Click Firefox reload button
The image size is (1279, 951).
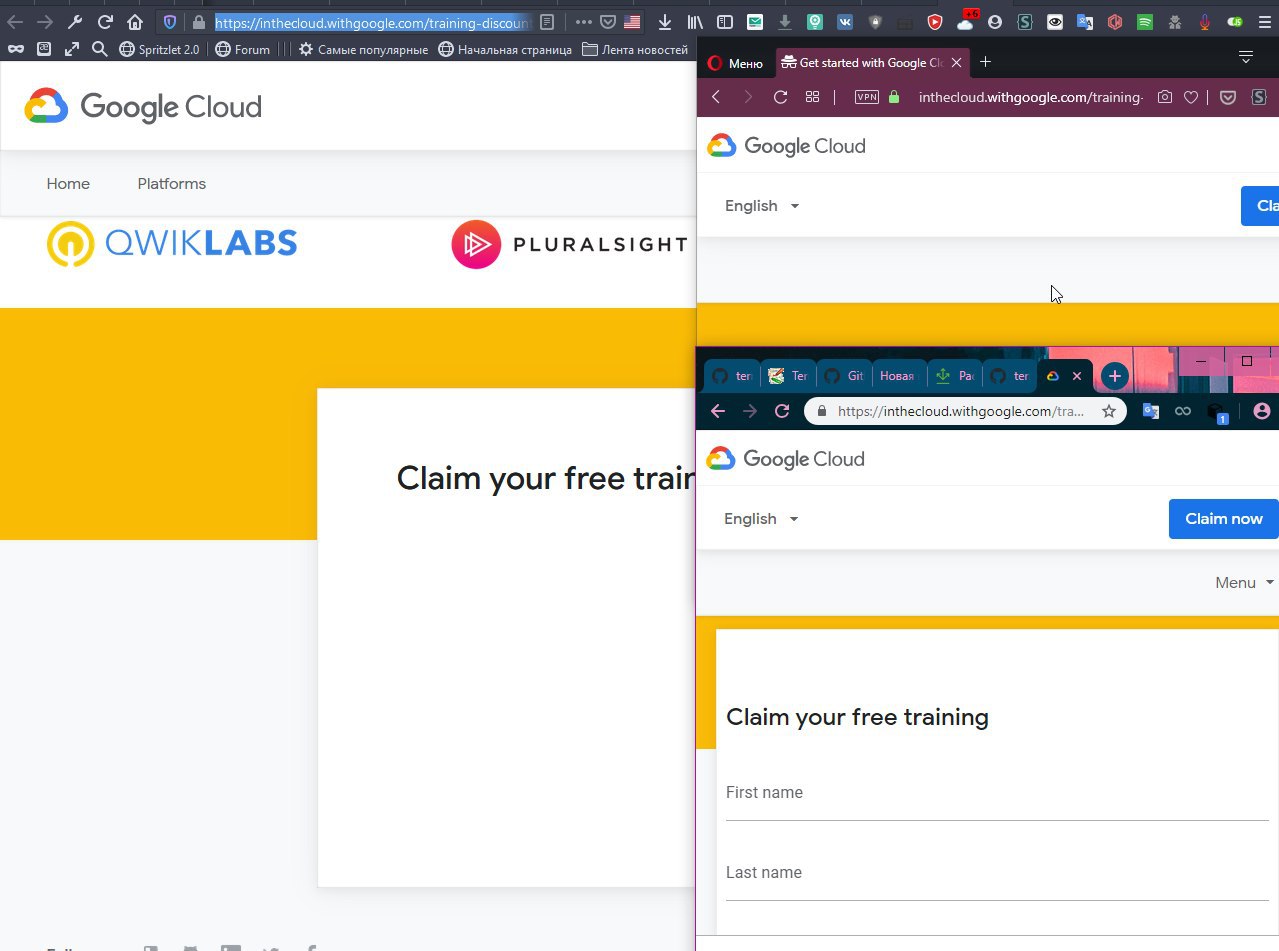pyautogui.click(x=105, y=22)
